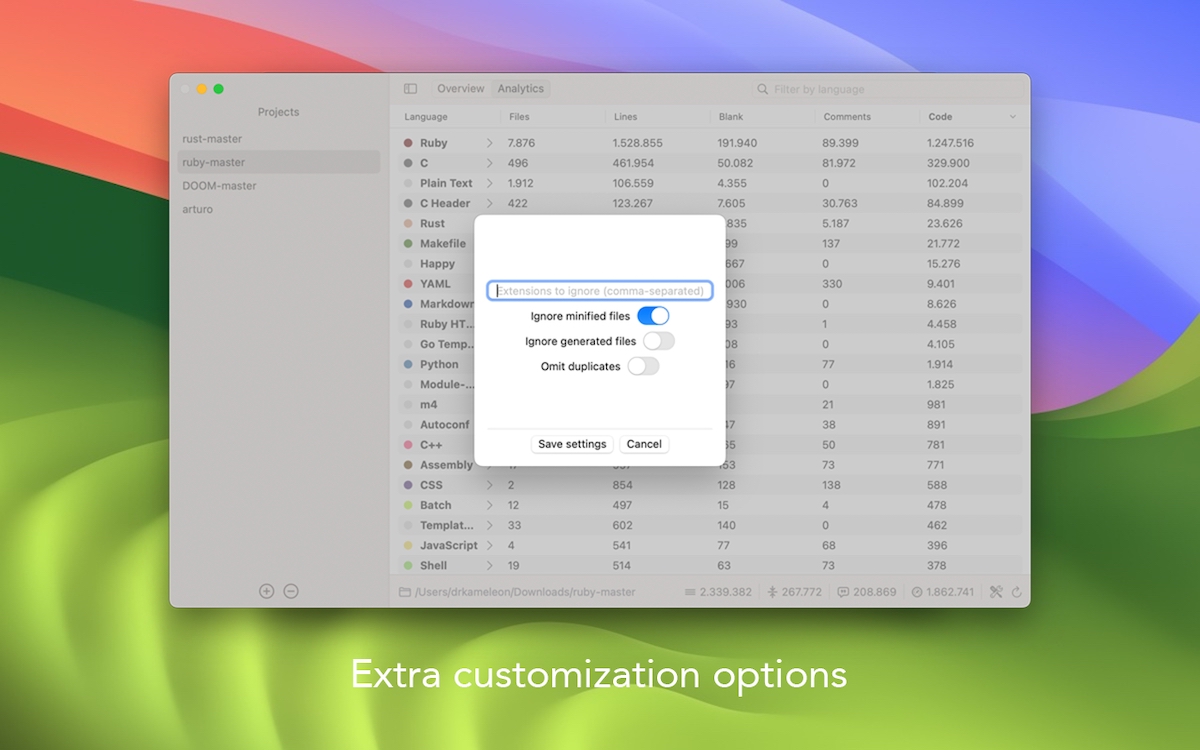Enable Ignore generated files switch
This screenshot has width=1200, height=750.
click(x=659, y=341)
